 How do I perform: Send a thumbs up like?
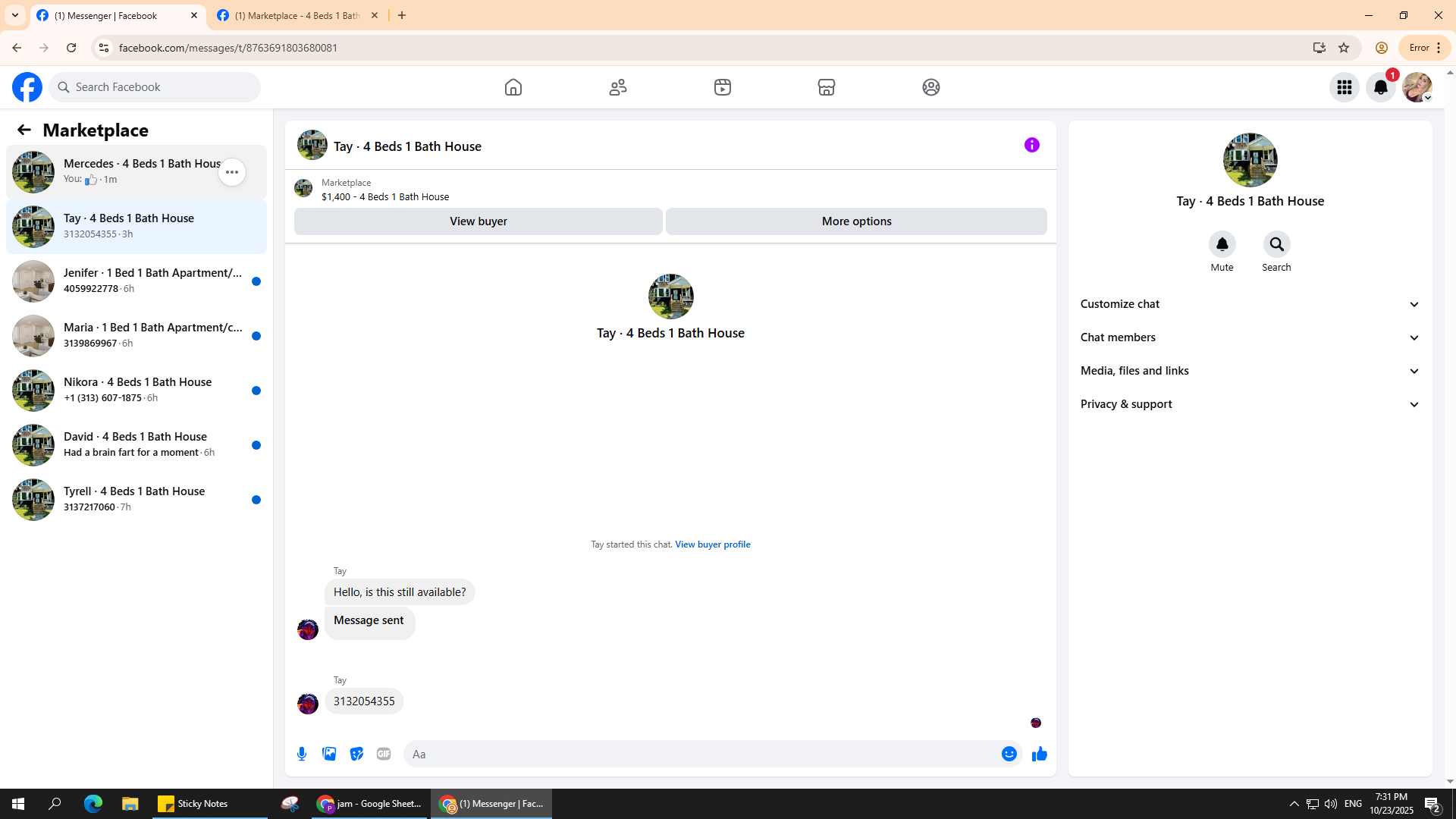coord(1039,754)
